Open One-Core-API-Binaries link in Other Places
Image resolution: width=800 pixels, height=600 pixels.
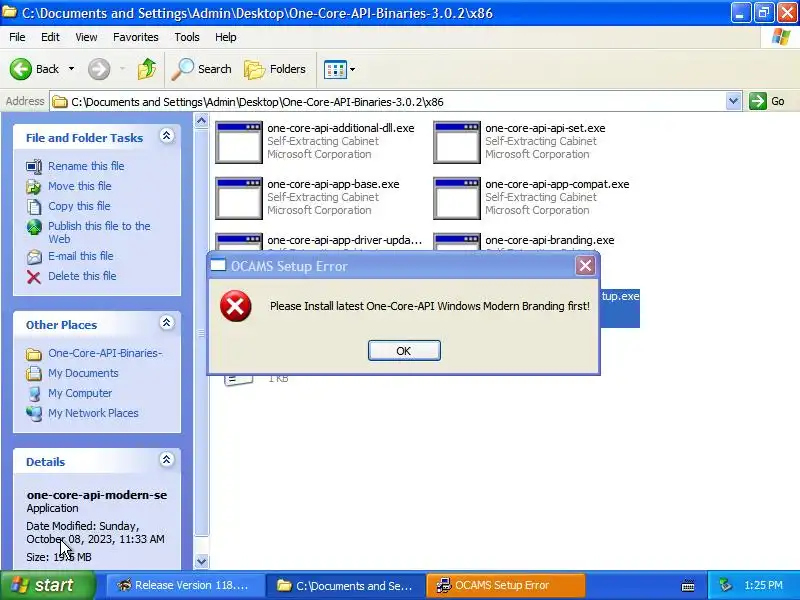105,353
